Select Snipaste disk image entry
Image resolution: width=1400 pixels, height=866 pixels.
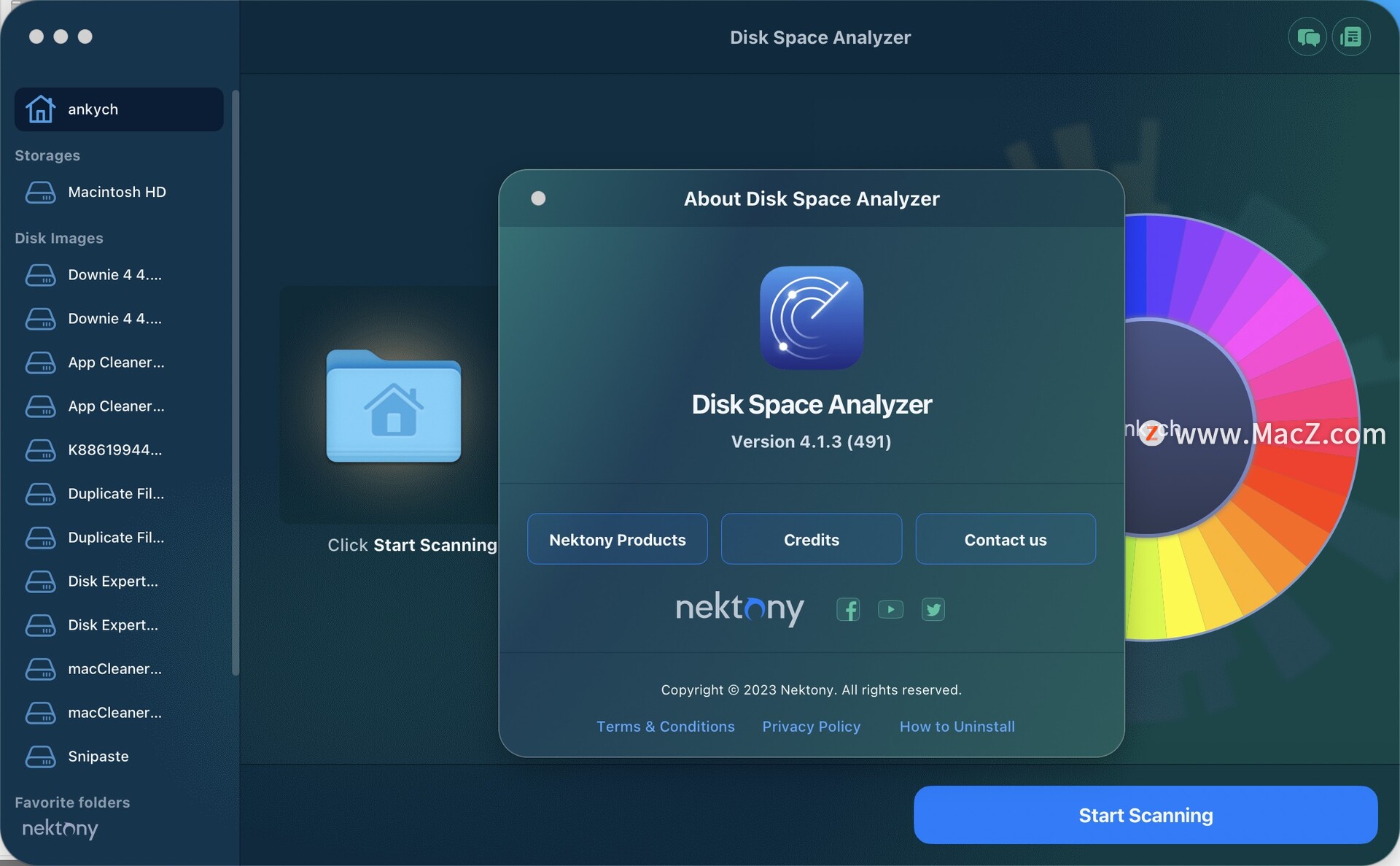pyautogui.click(x=119, y=757)
